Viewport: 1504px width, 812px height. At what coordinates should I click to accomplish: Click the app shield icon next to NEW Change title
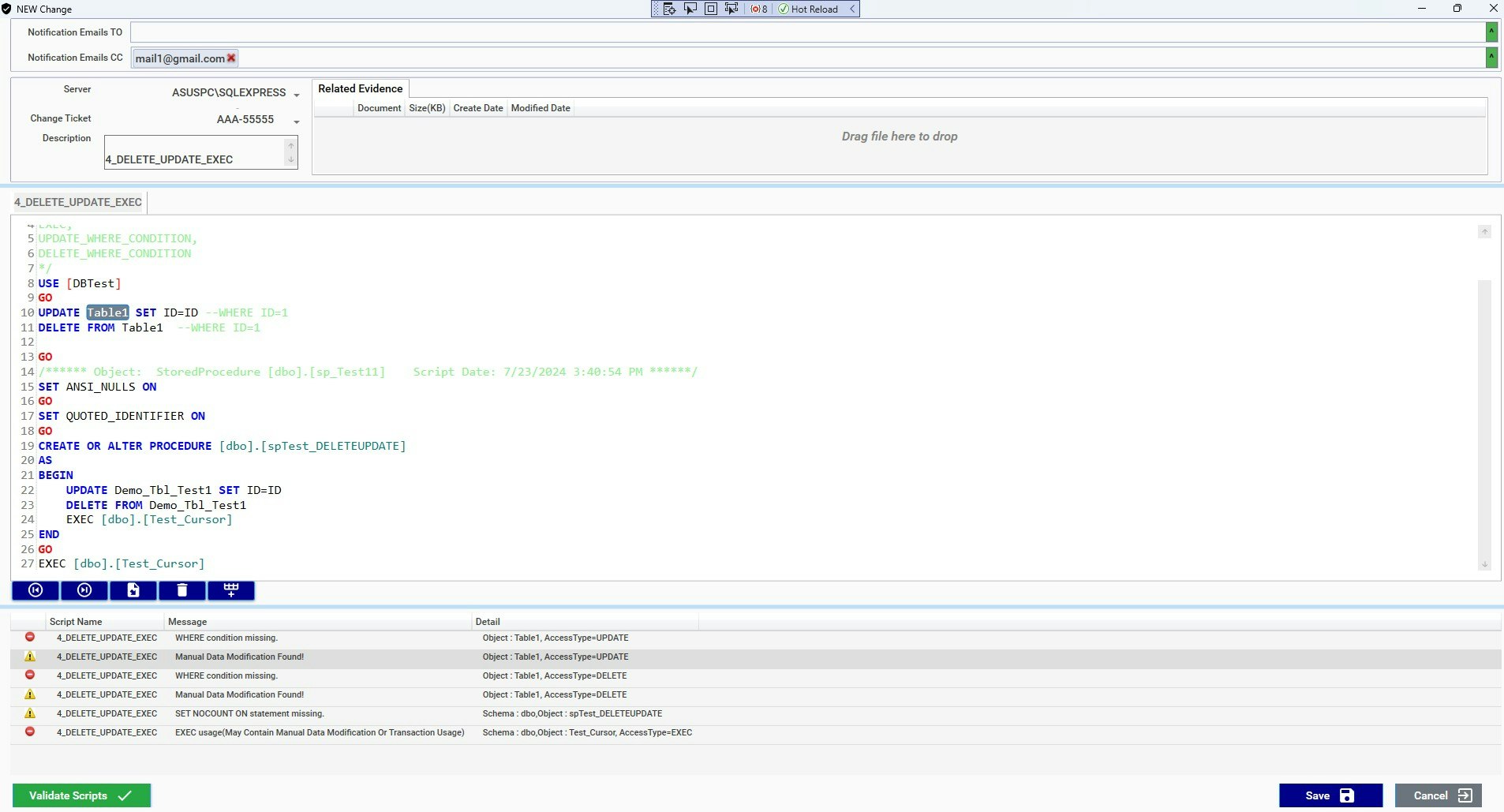6,9
